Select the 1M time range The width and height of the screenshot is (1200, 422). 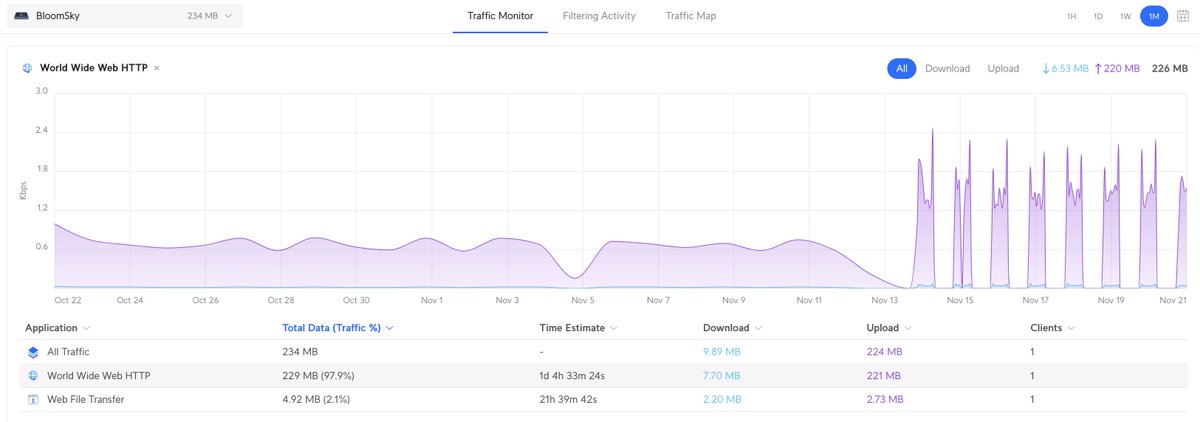pyautogui.click(x=1153, y=16)
